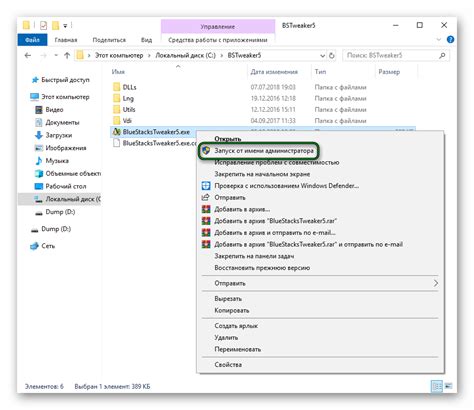Screen dimensions: 474x410
Task: Open Объемные объекты in navigation pane
Action: click(x=73, y=173)
